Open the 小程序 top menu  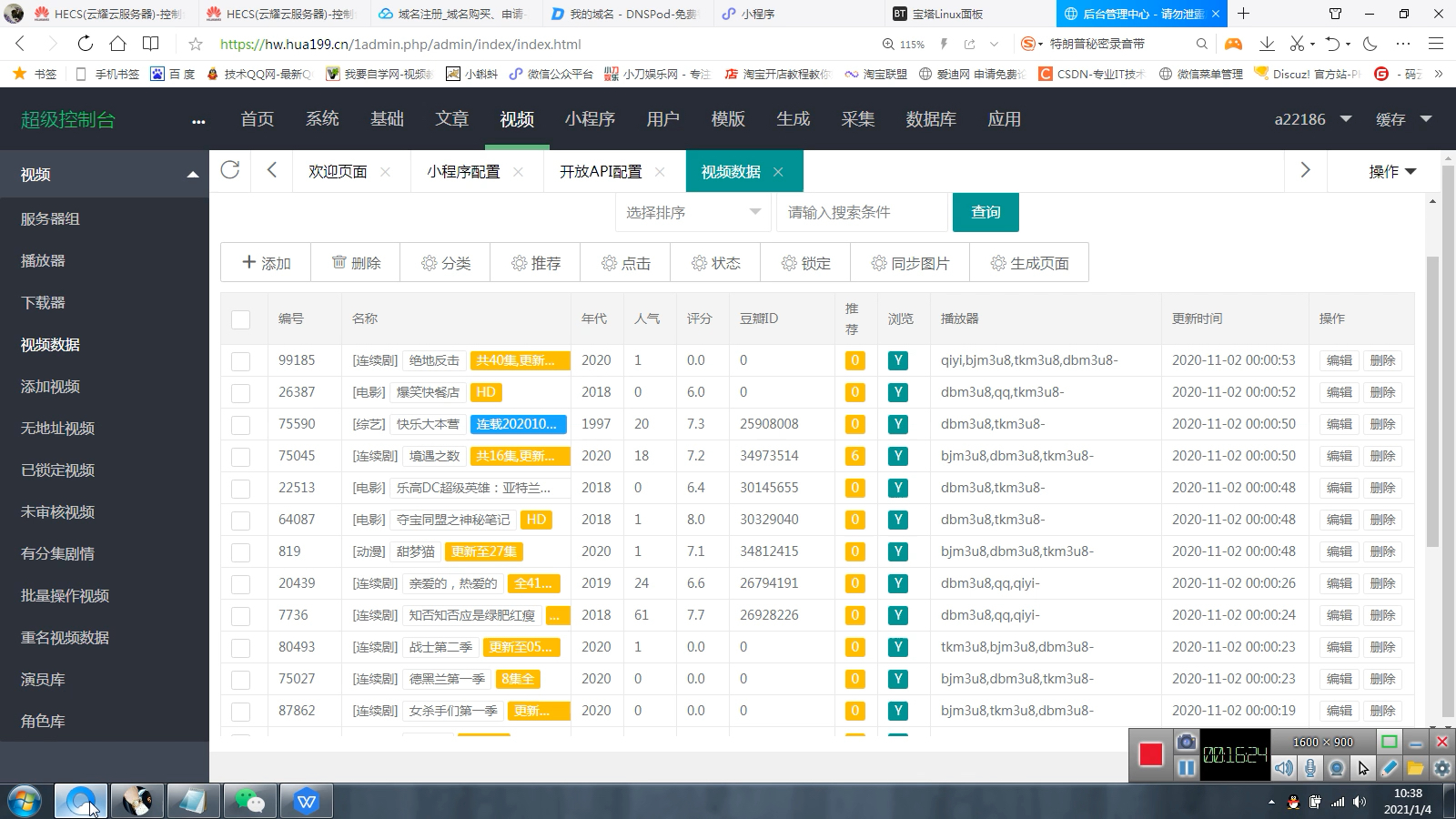(x=590, y=119)
